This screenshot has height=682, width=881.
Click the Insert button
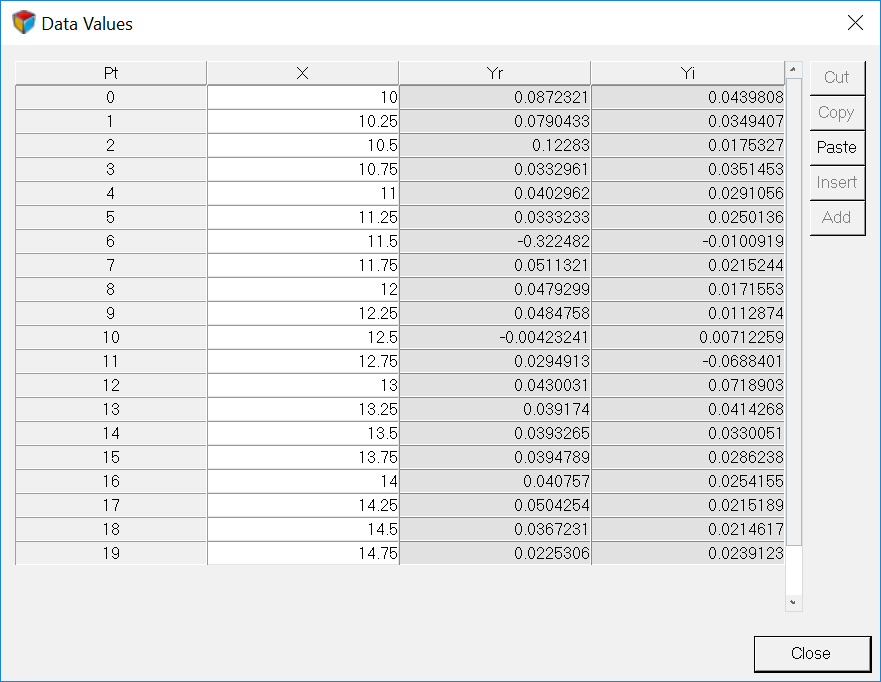(837, 183)
